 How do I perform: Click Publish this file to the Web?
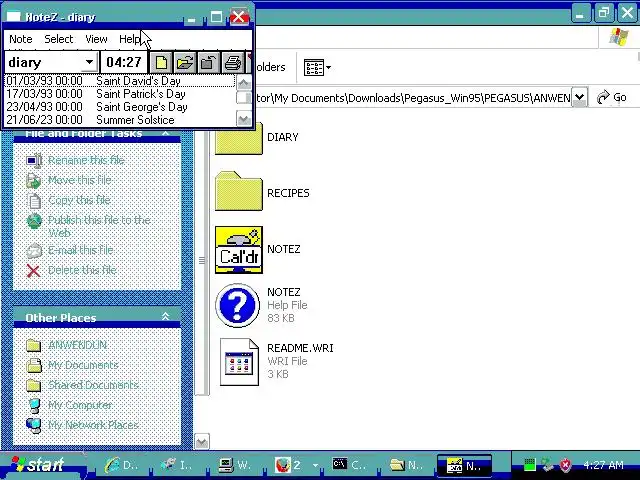(x=99, y=226)
